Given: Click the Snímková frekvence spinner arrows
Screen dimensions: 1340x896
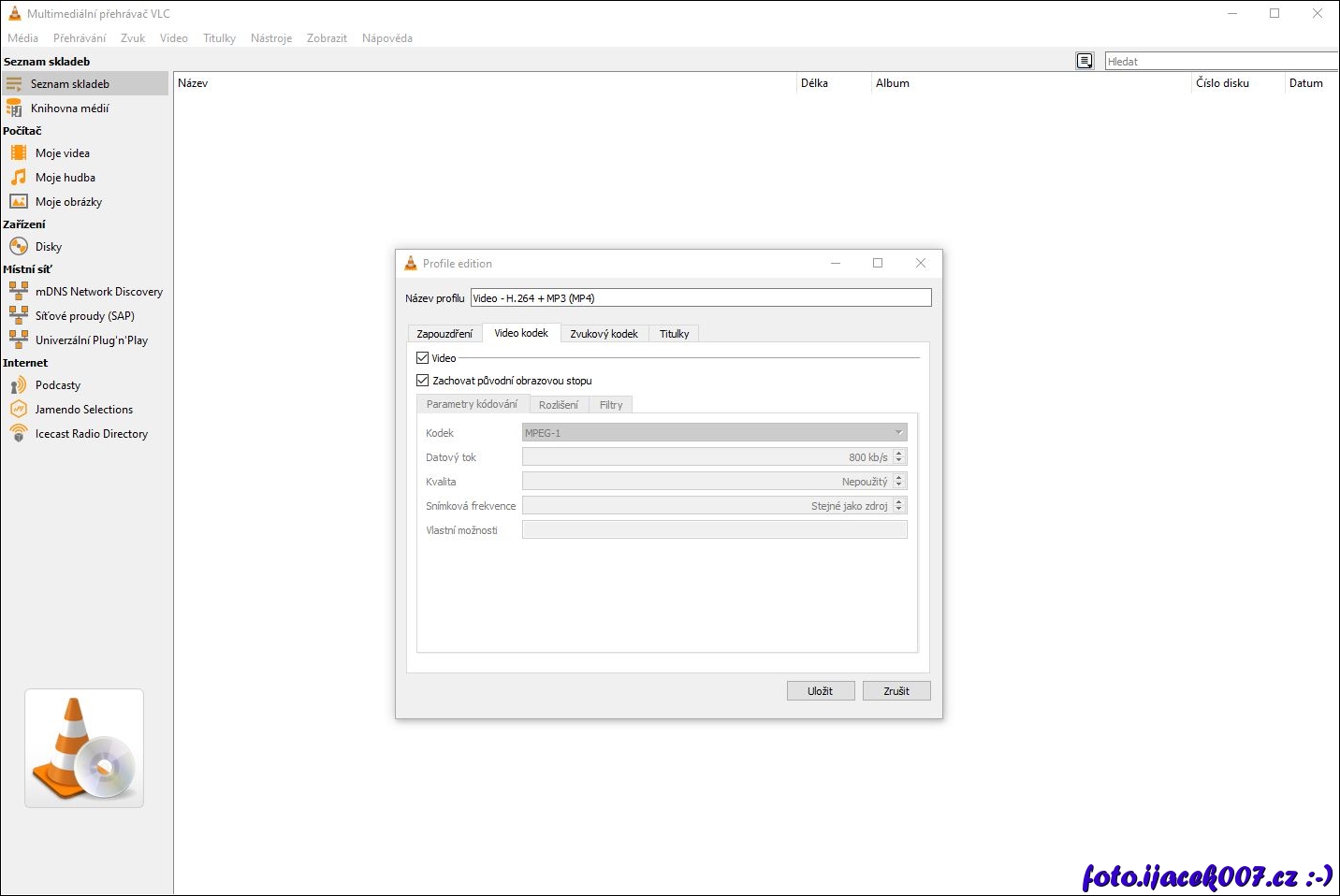Looking at the screenshot, I should 899,506.
